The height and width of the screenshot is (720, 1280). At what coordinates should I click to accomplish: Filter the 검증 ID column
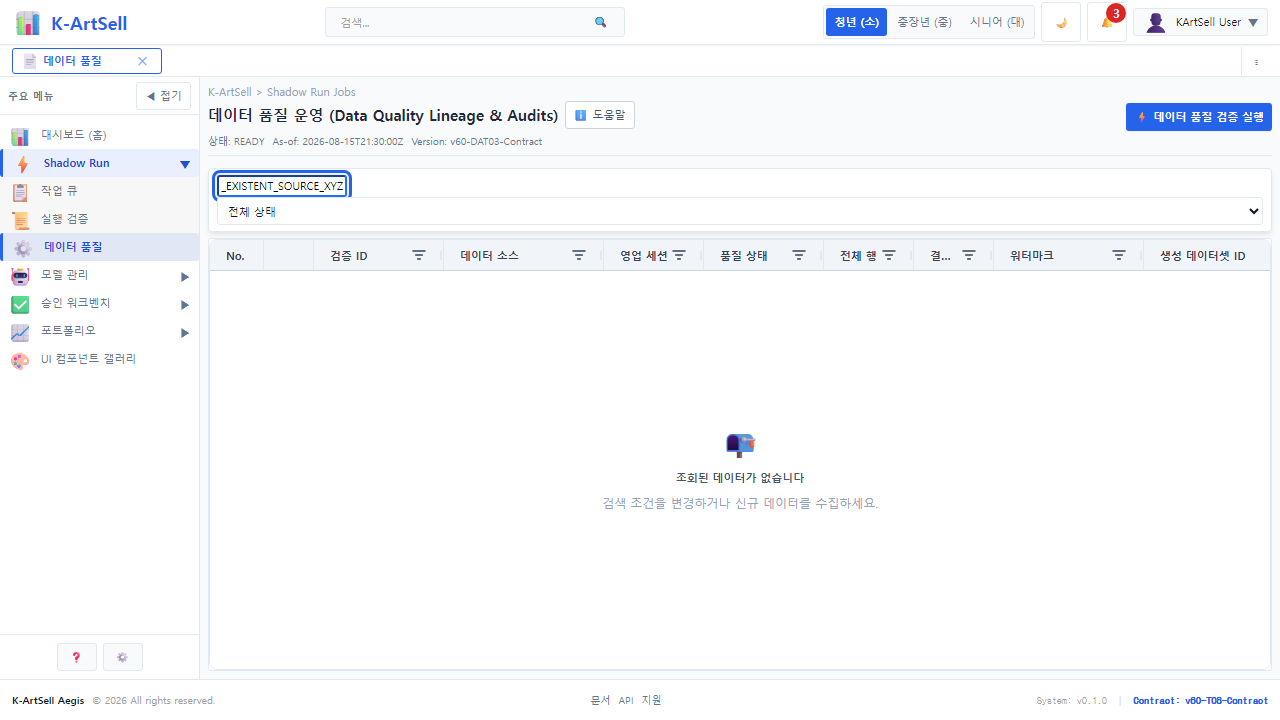(x=419, y=255)
